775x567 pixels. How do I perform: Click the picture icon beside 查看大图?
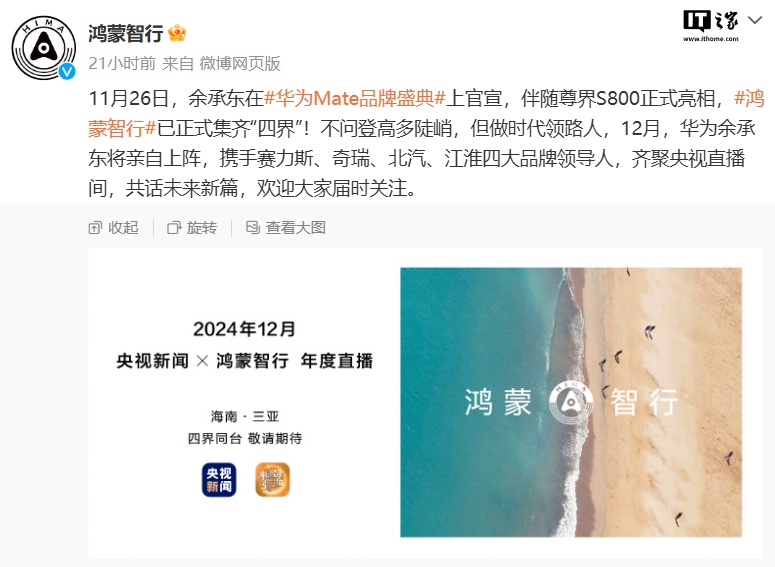[x=253, y=227]
